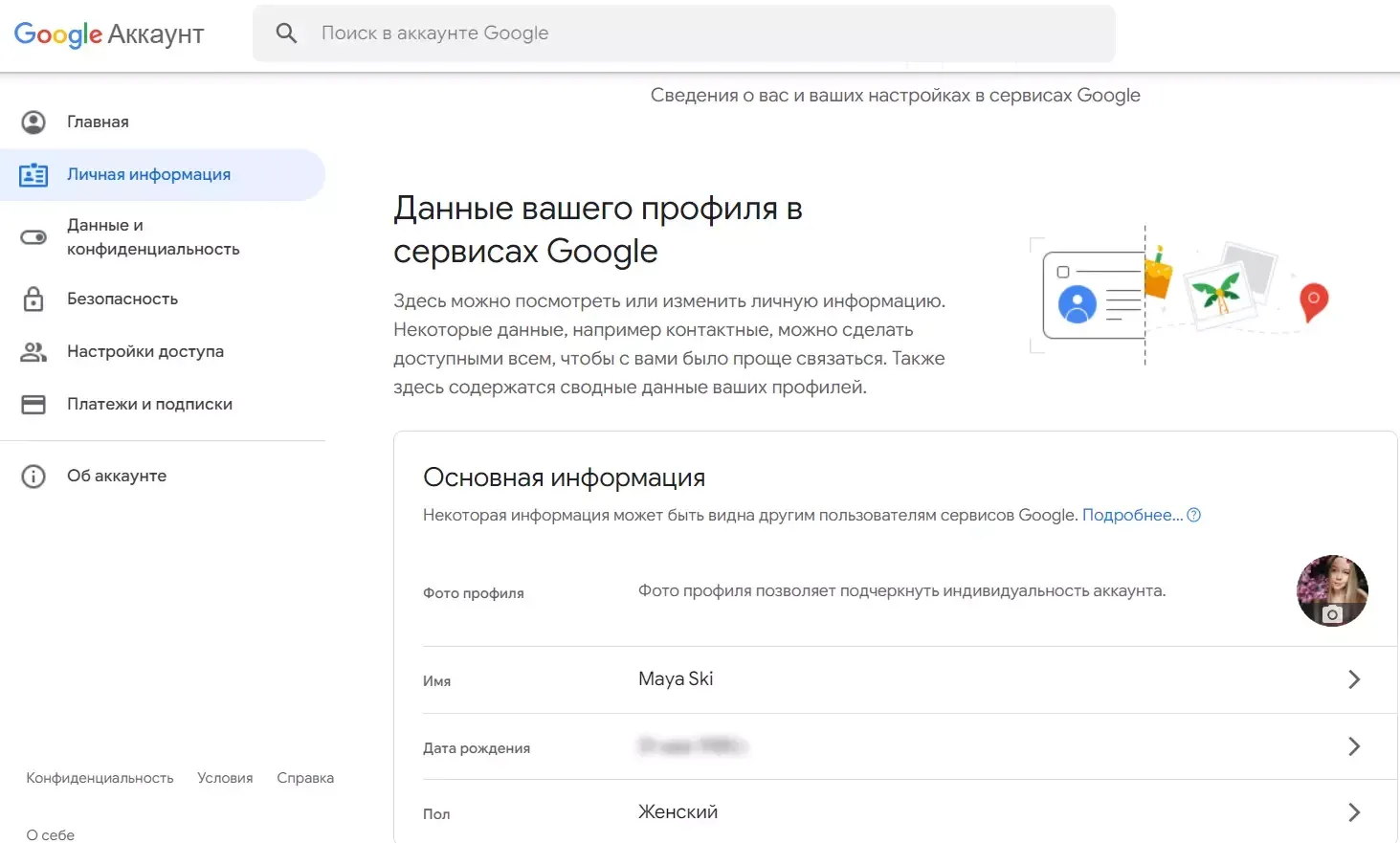Click the Личная информация ID card icon
Image resolution: width=1400 pixels, height=843 pixels.
[x=33, y=175]
